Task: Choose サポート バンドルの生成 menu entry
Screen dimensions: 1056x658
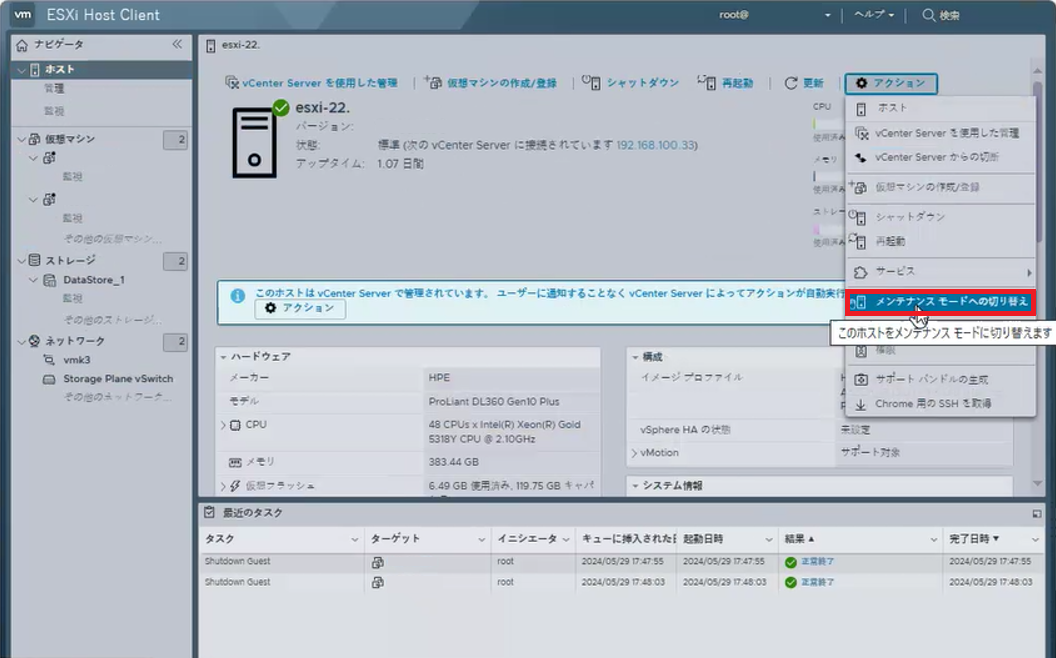Action: (940, 380)
